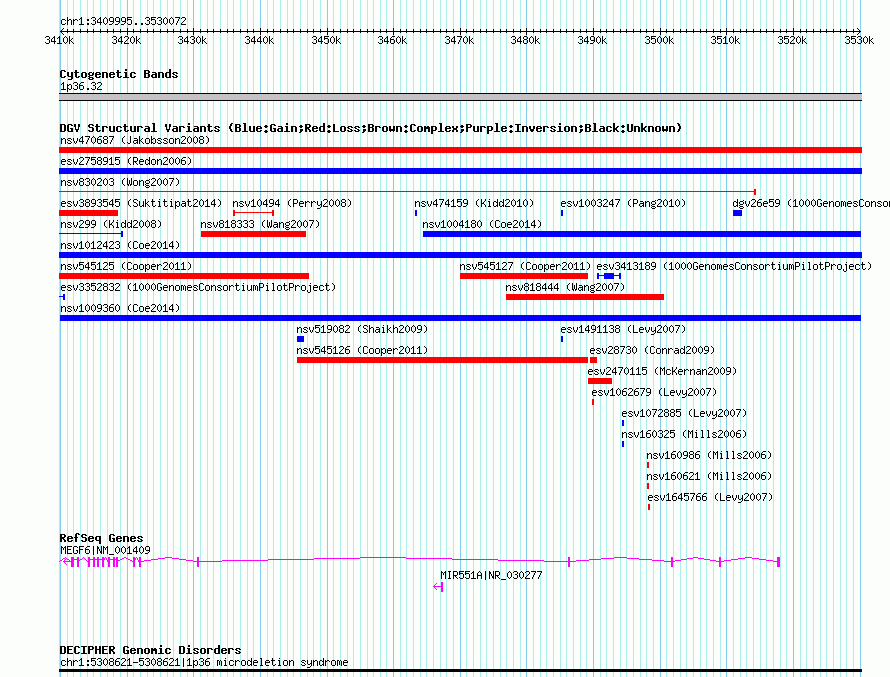890x677 pixels.
Task: Click the nsv160986 (Mills2006) label
Action: click(709, 455)
